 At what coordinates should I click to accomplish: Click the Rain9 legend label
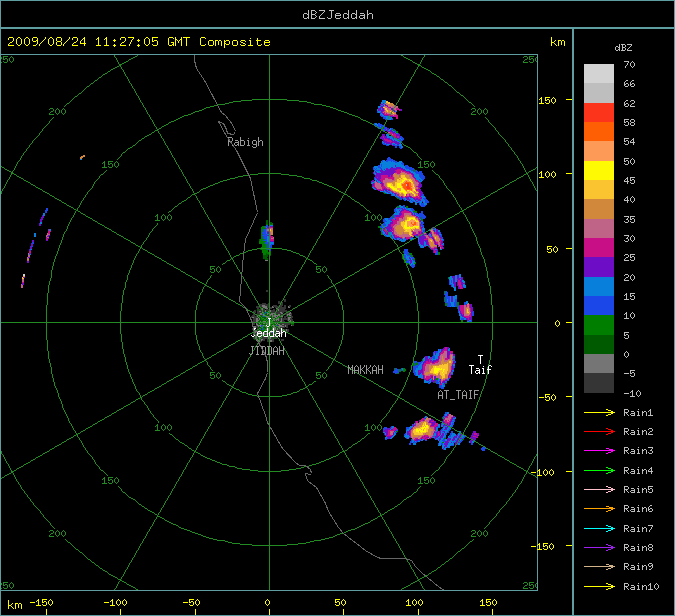(638, 566)
